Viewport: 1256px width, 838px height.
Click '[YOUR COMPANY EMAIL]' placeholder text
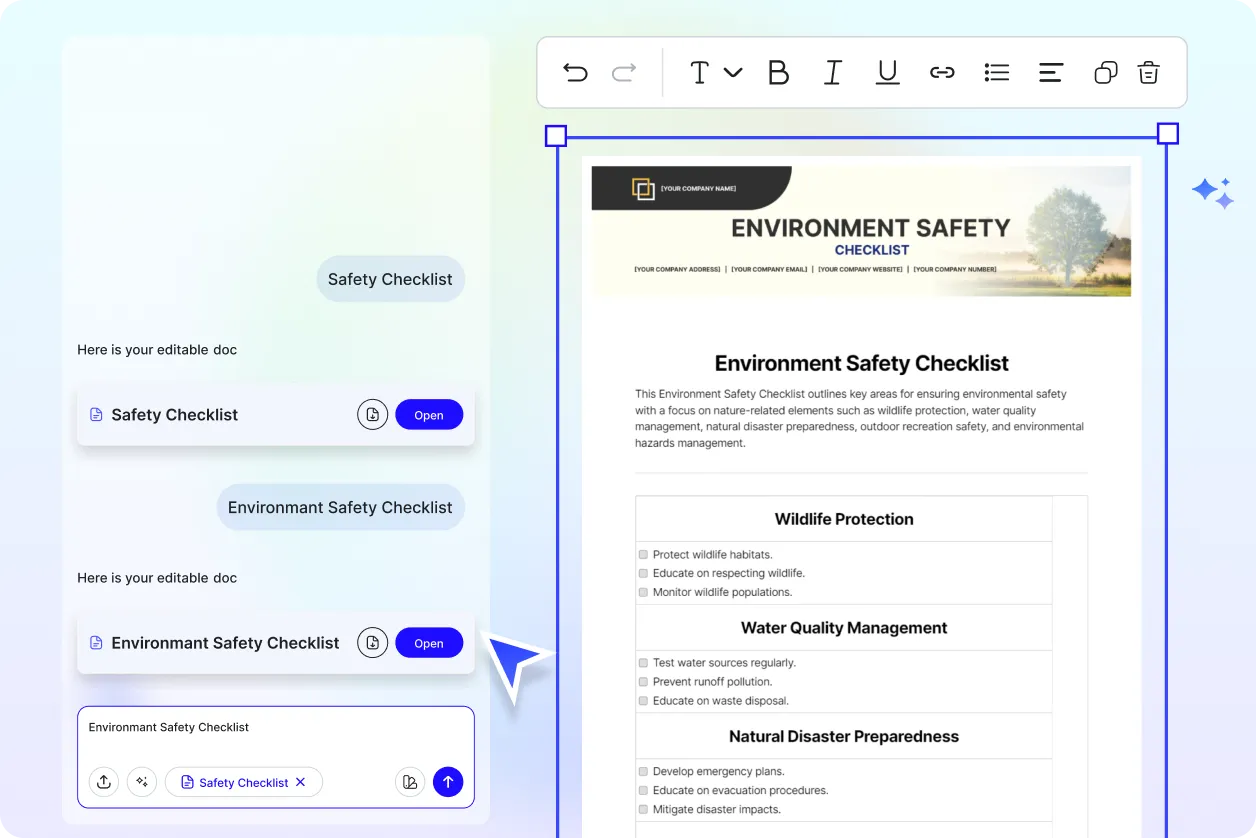coord(769,269)
